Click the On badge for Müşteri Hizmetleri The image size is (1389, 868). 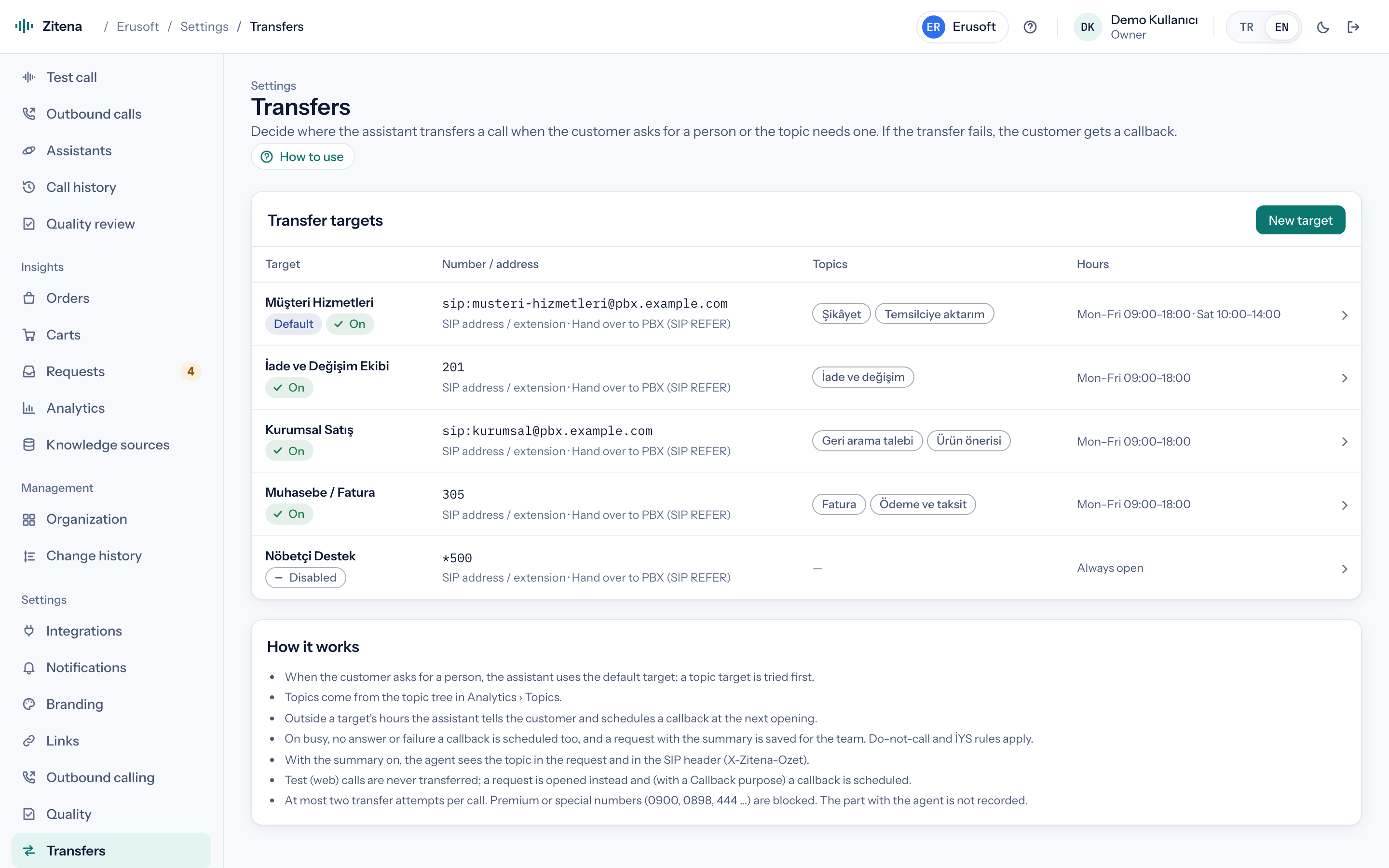pos(350,324)
